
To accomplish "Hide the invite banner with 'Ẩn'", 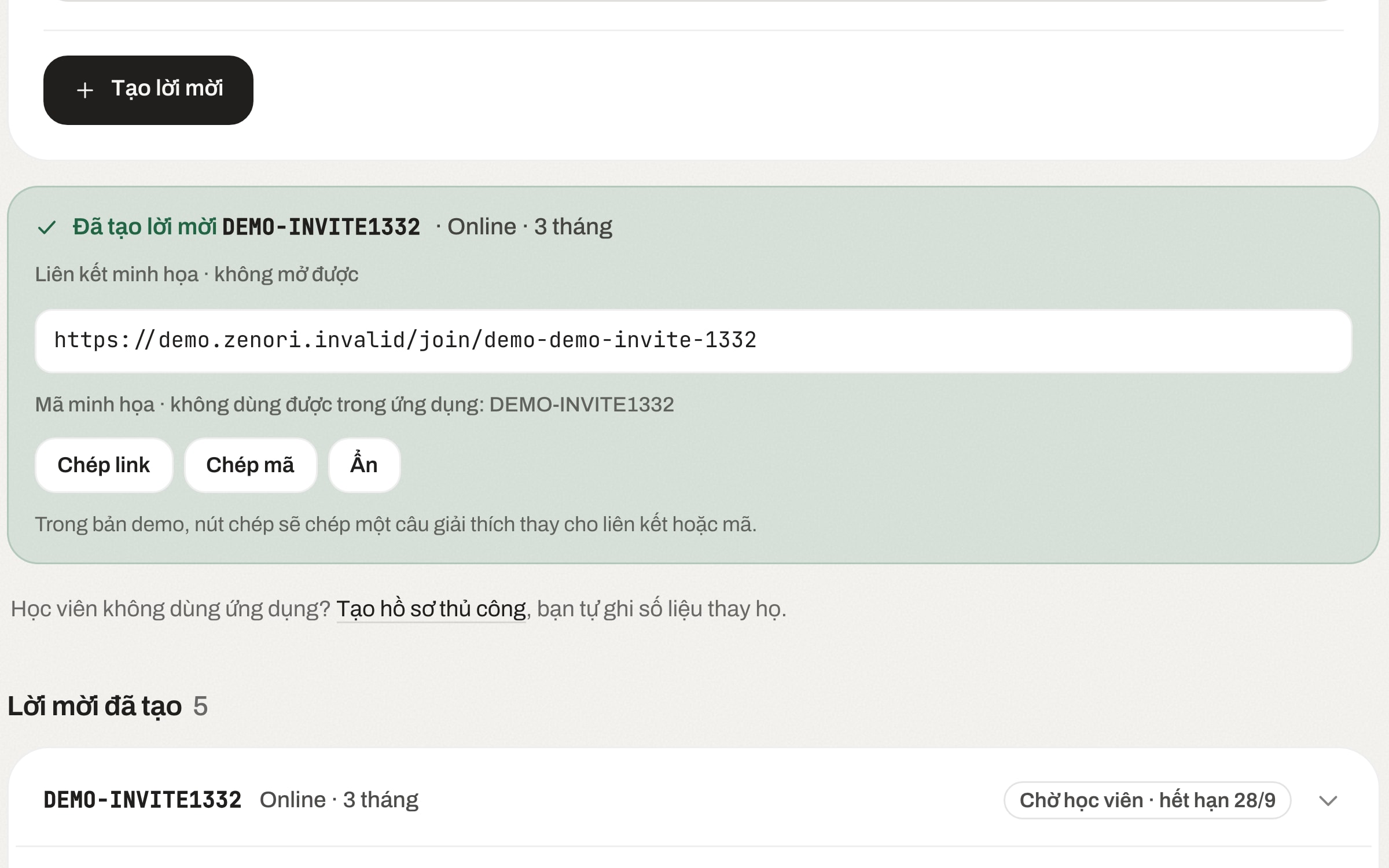I will pos(364,465).
